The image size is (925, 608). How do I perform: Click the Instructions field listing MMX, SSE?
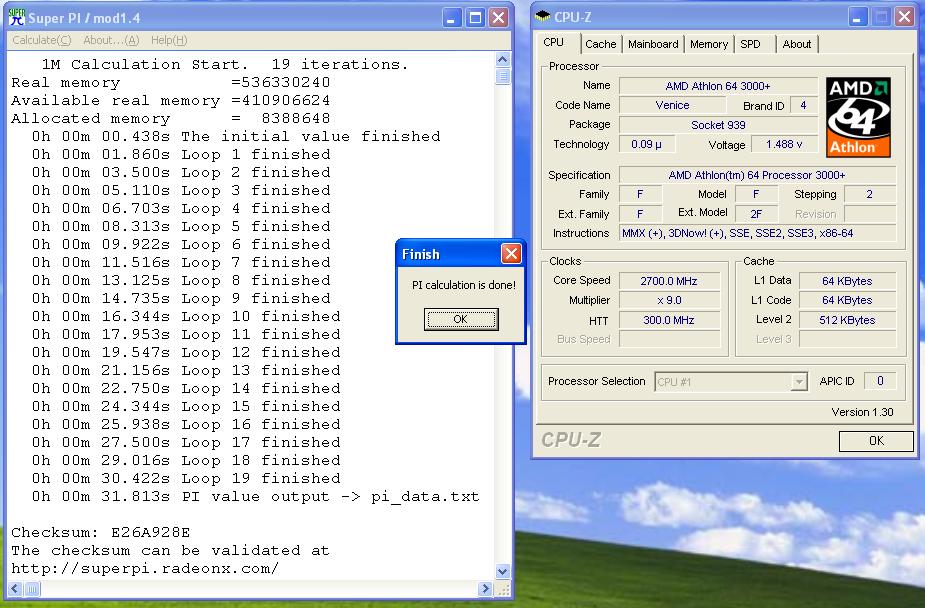pyautogui.click(x=757, y=234)
